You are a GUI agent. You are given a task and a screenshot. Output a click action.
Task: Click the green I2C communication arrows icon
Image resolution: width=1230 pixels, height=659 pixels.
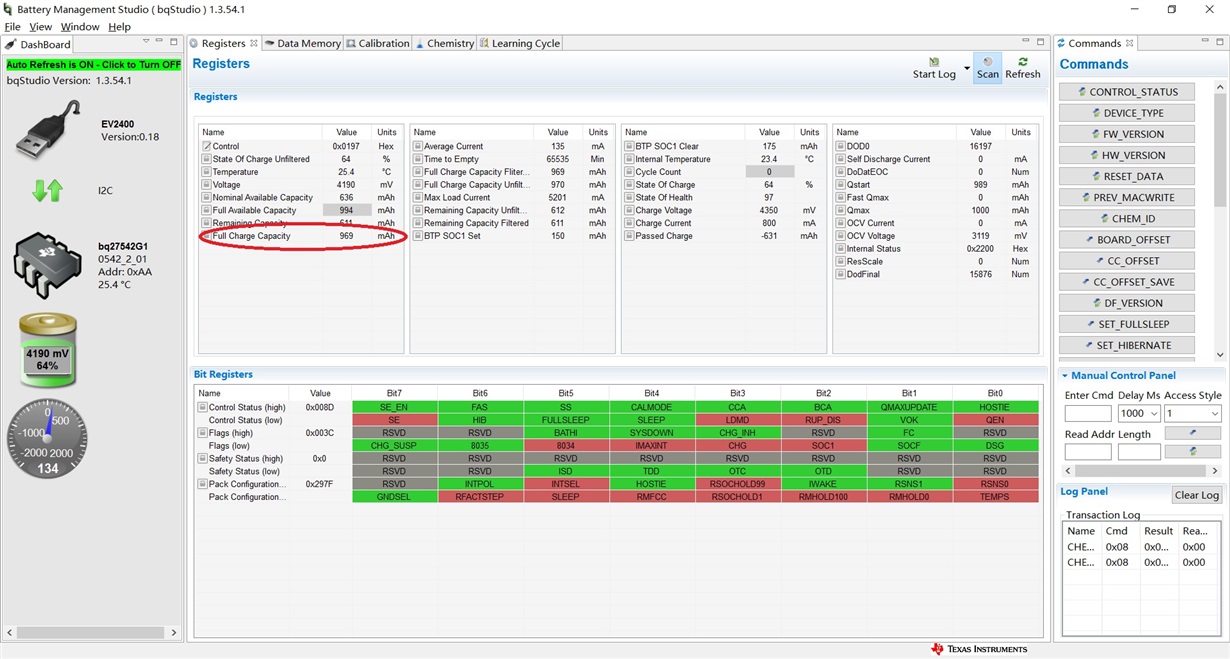pyautogui.click(x=48, y=190)
